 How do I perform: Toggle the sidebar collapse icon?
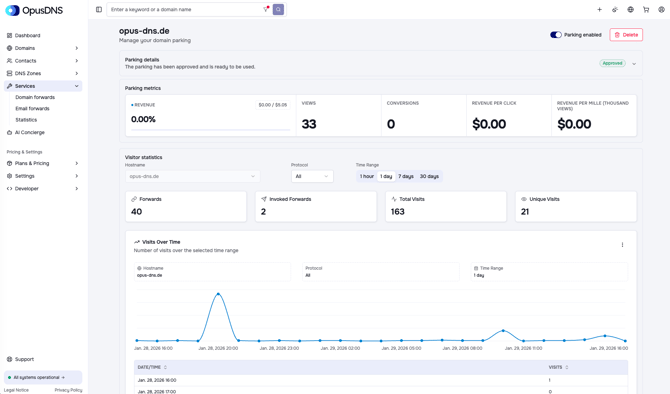99,9
